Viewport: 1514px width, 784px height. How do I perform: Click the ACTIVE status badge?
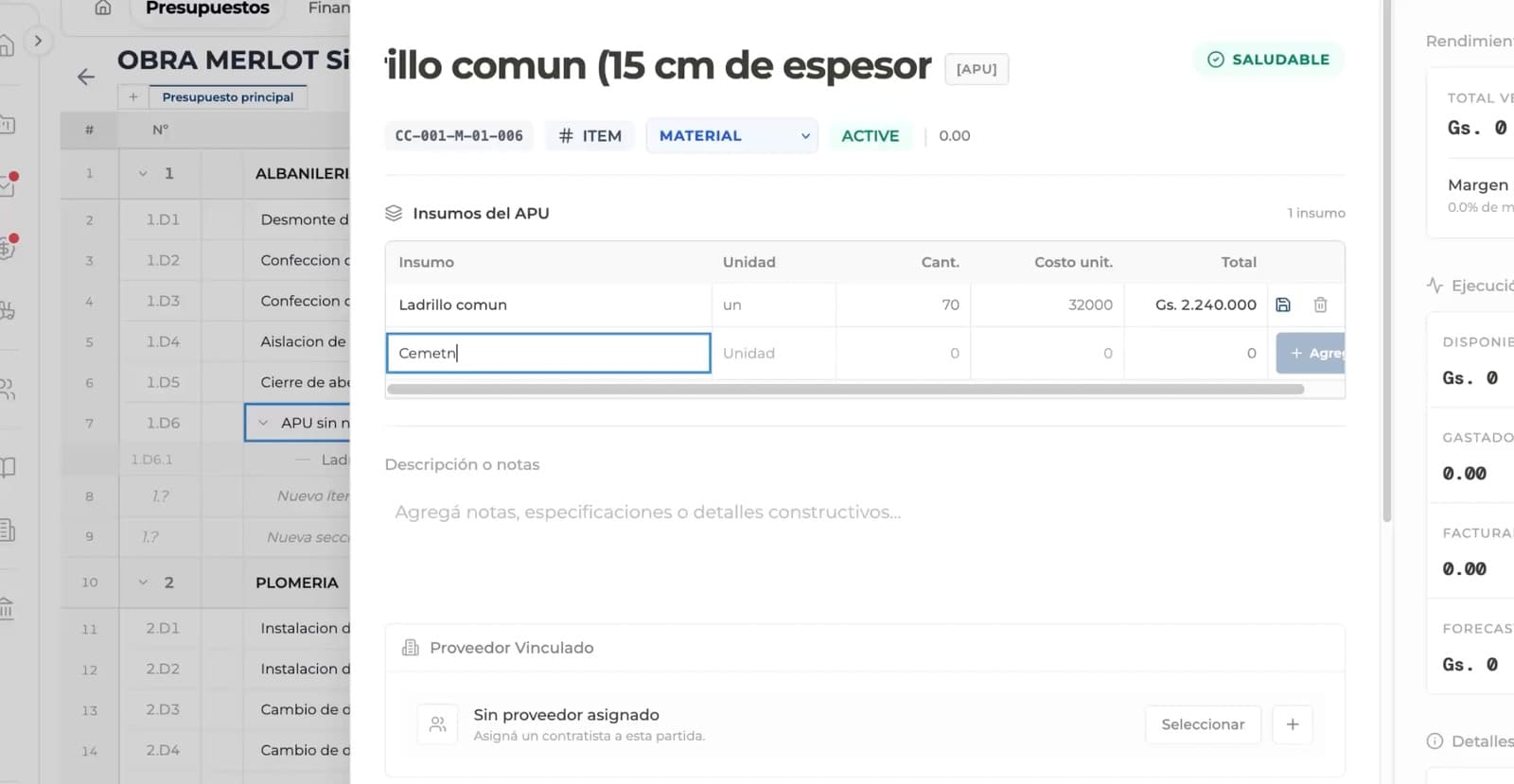tap(871, 136)
